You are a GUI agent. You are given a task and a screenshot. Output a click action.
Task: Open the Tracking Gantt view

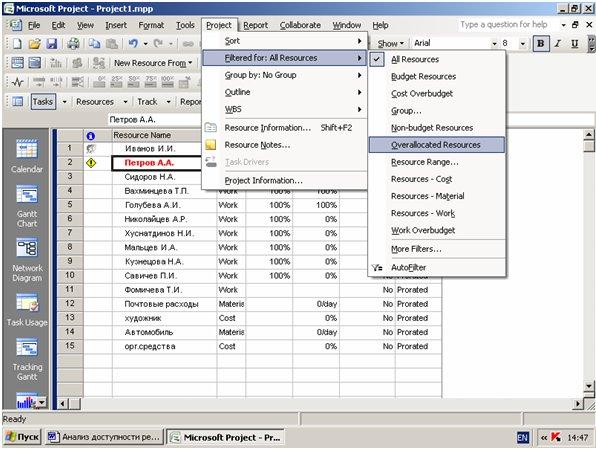pyautogui.click(x=27, y=359)
